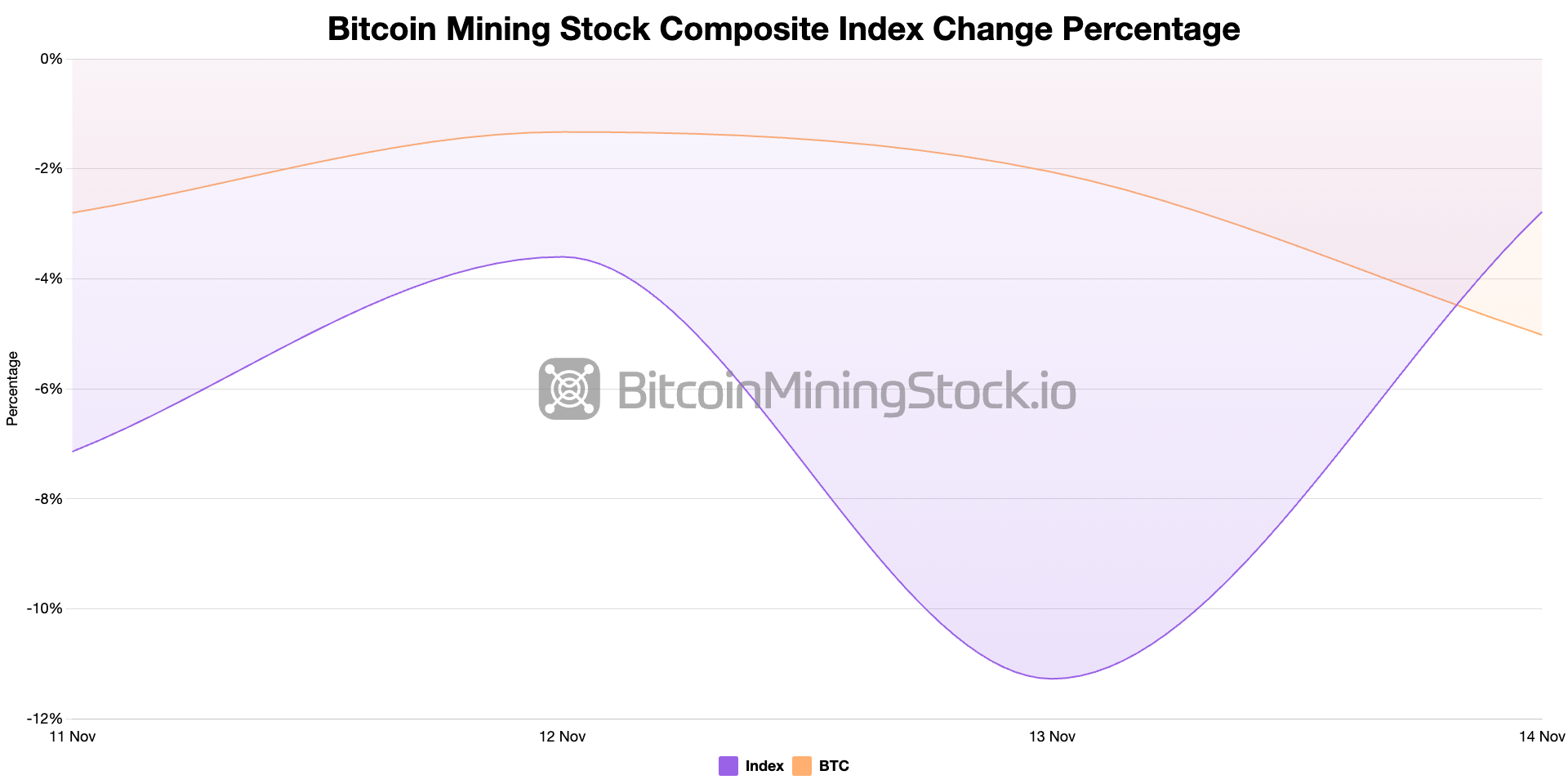Screen dimensions: 1568x784
Task: Select the 11 Nov x-axis label
Action: pos(73,737)
